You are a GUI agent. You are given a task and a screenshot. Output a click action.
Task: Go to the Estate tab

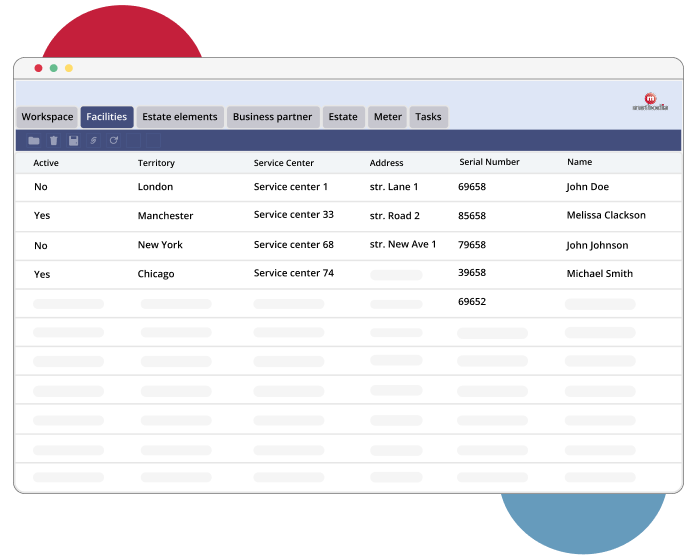(x=343, y=117)
